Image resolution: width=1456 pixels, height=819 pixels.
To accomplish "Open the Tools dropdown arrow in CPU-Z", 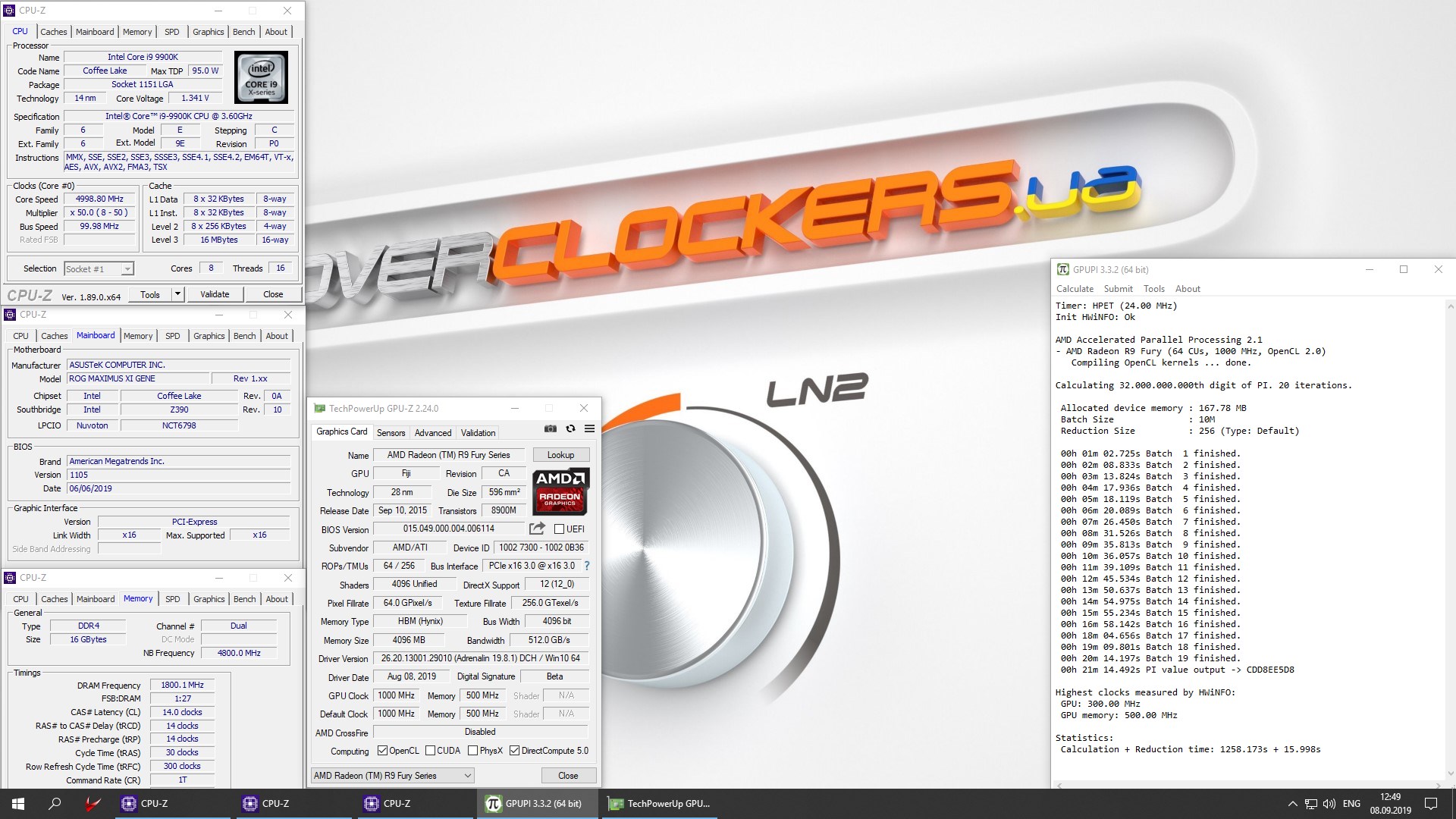I will [177, 294].
